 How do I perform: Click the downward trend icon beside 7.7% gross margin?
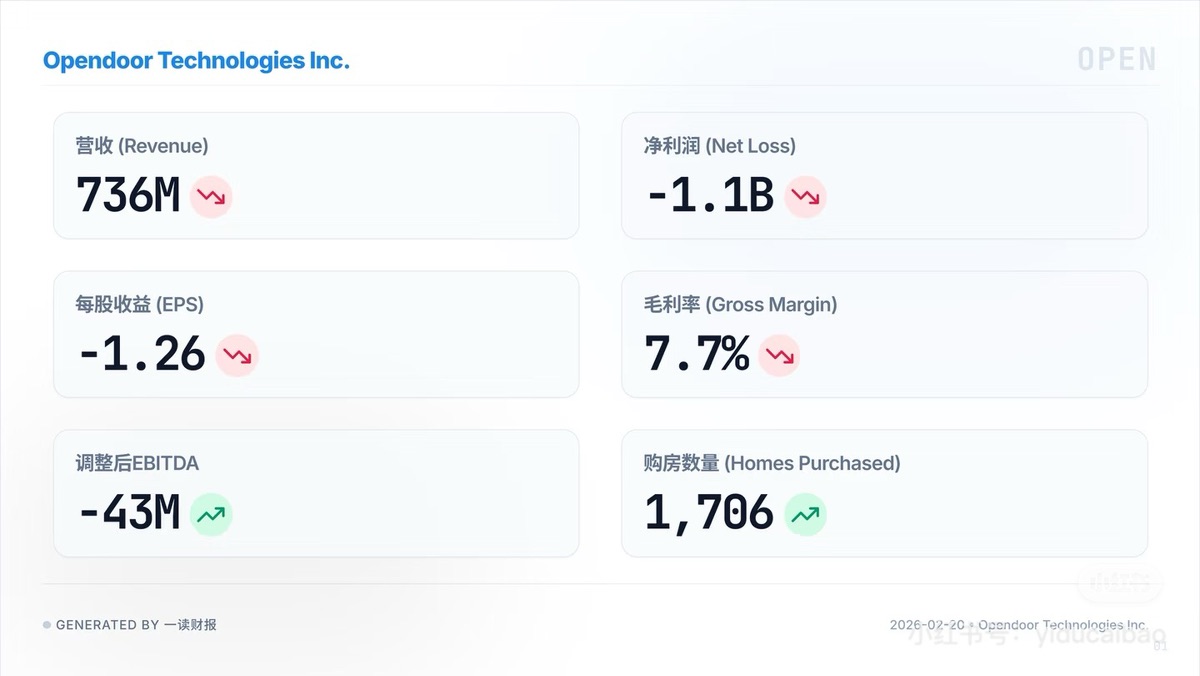779,355
